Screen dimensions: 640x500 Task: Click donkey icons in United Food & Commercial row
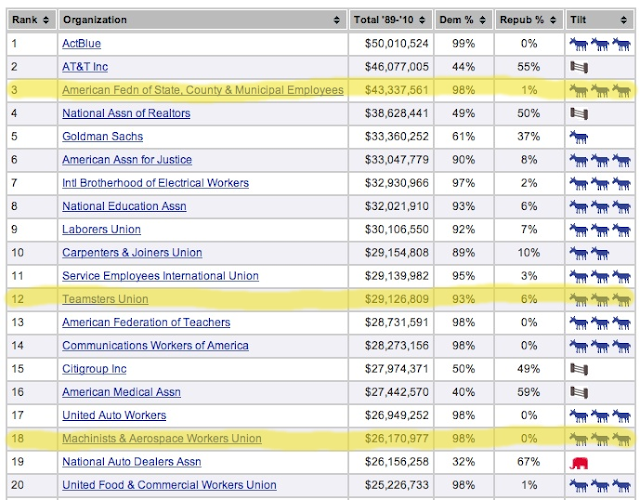600,486
